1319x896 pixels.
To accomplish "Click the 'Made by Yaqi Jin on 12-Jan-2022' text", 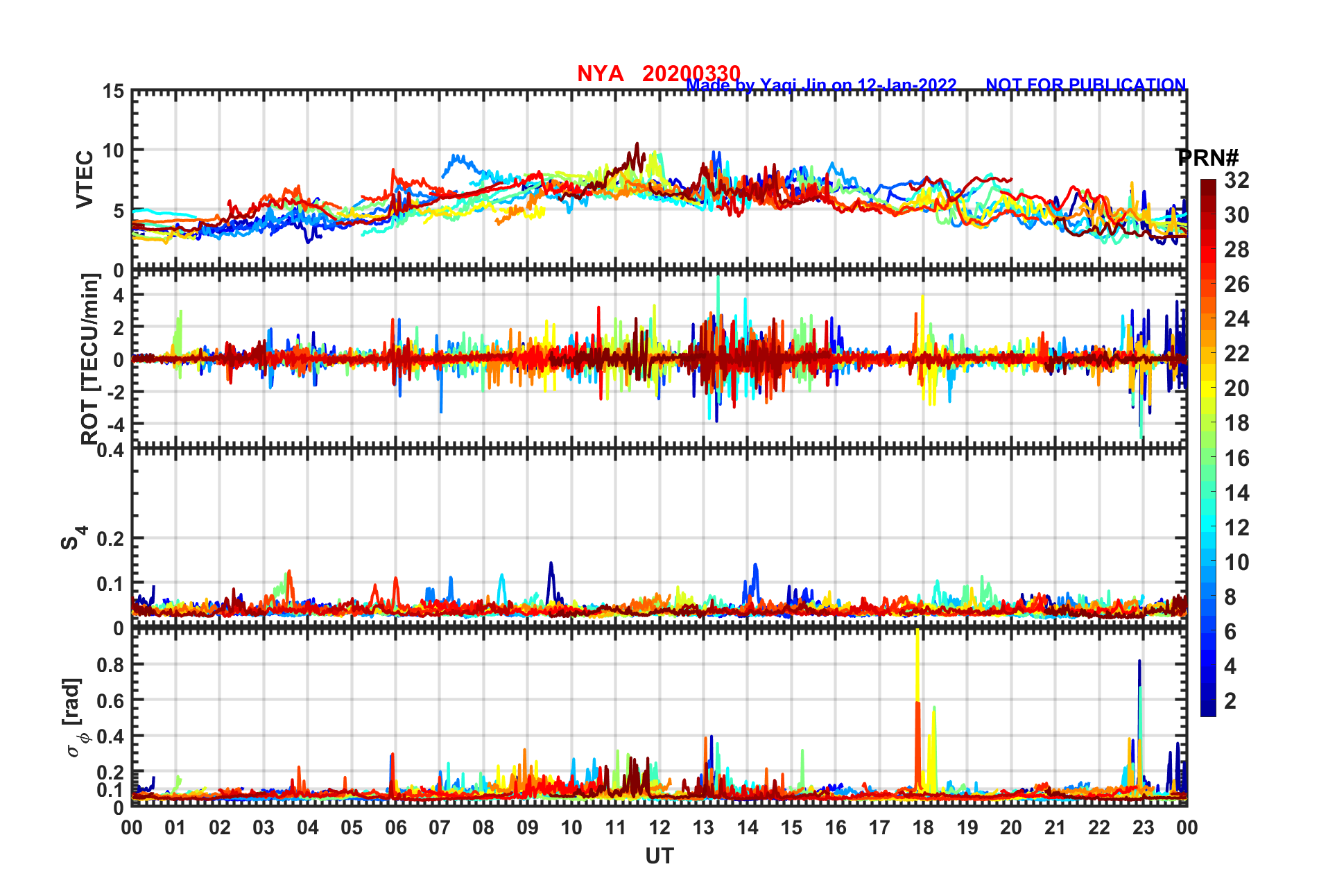I will [x=821, y=85].
